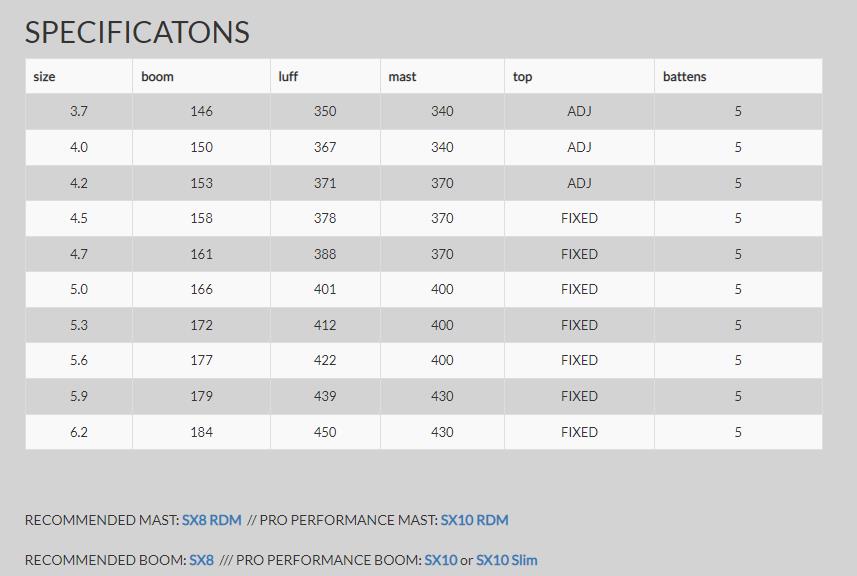
Task: Open the SX8 recommended boom link
Action: 201,560
